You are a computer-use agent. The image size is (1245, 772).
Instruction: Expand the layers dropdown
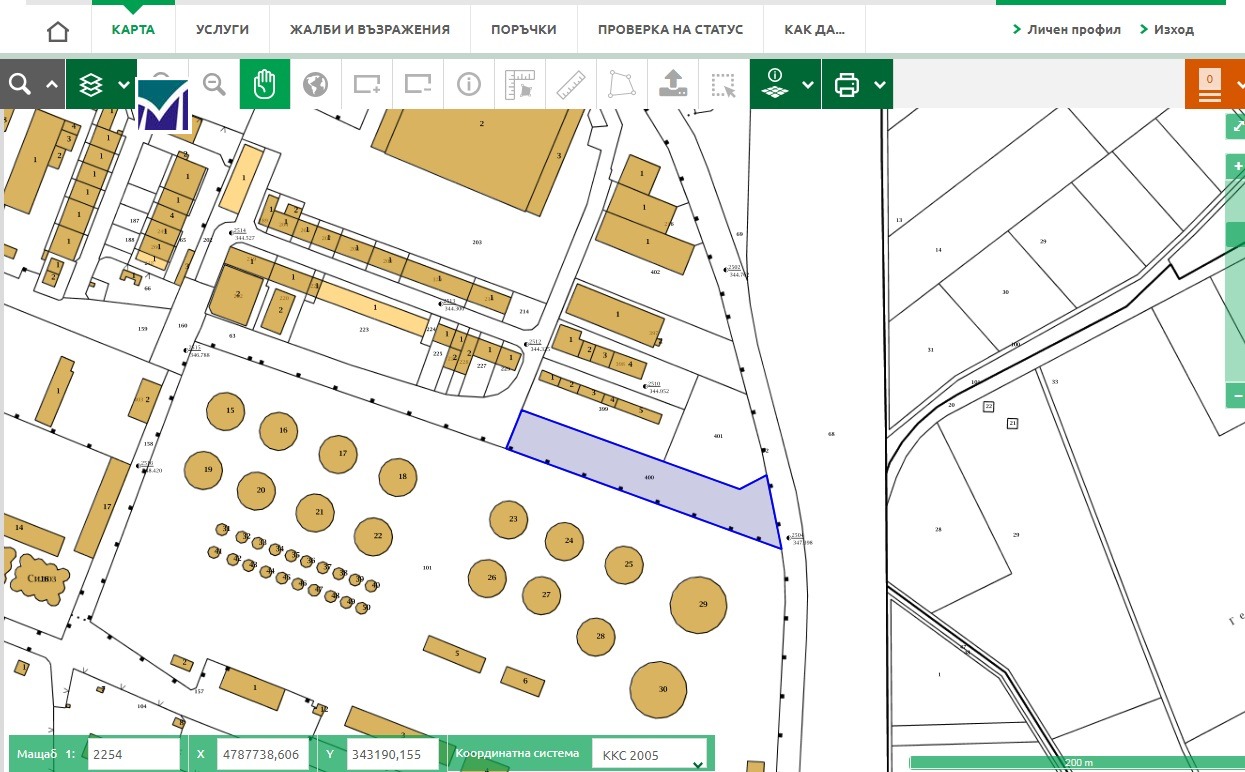tap(123, 84)
